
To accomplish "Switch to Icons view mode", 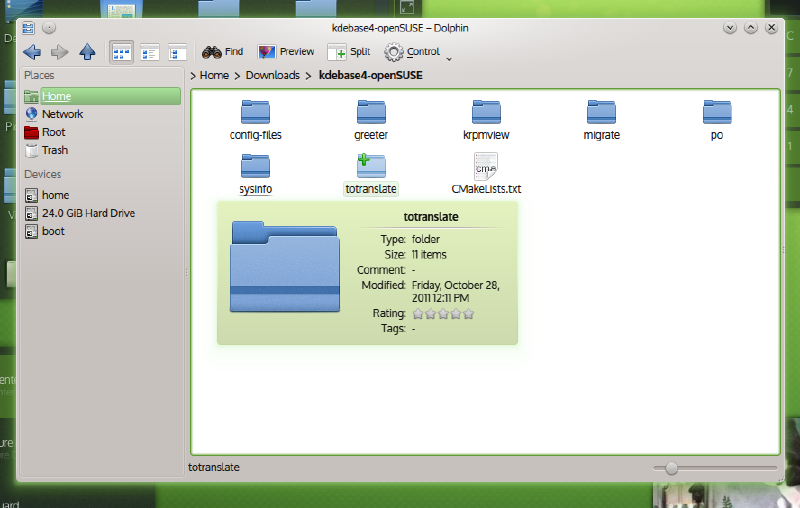I will [x=121, y=52].
